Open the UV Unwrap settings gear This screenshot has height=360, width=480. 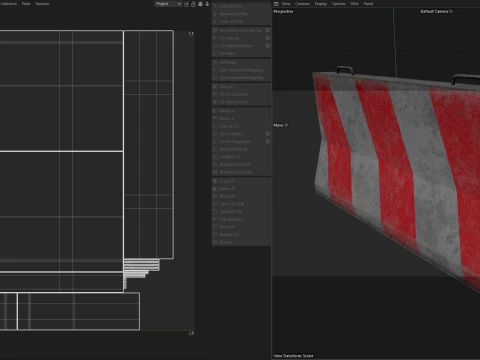click(267, 38)
